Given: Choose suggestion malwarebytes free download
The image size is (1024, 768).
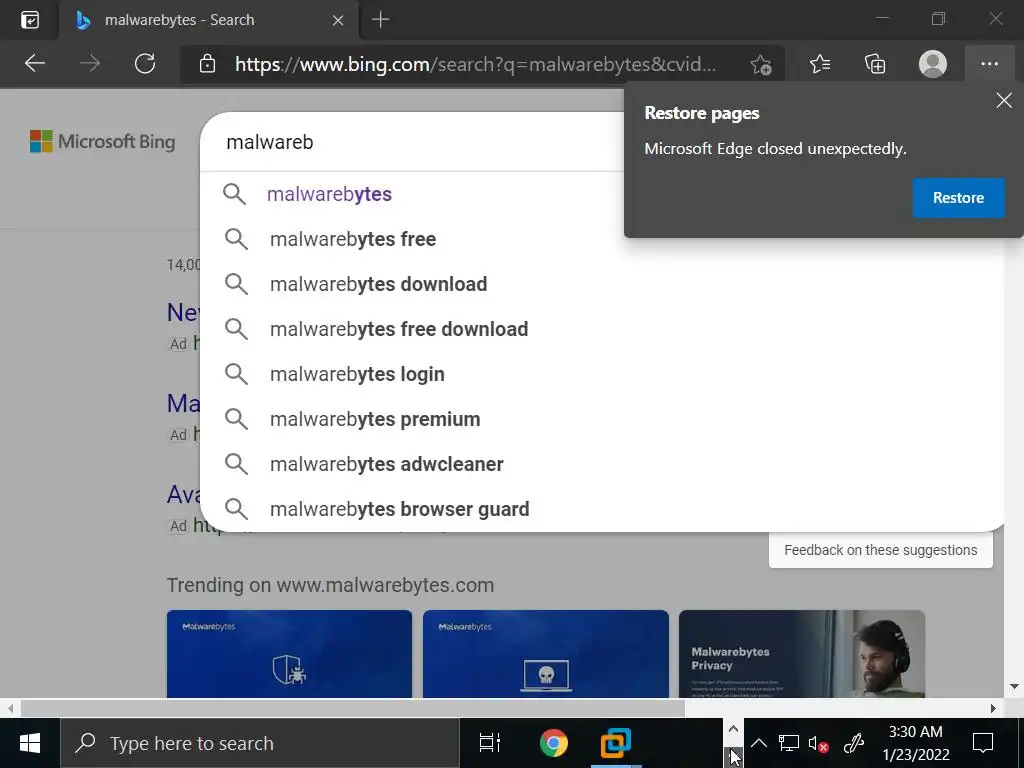Looking at the screenshot, I should 601,329.
